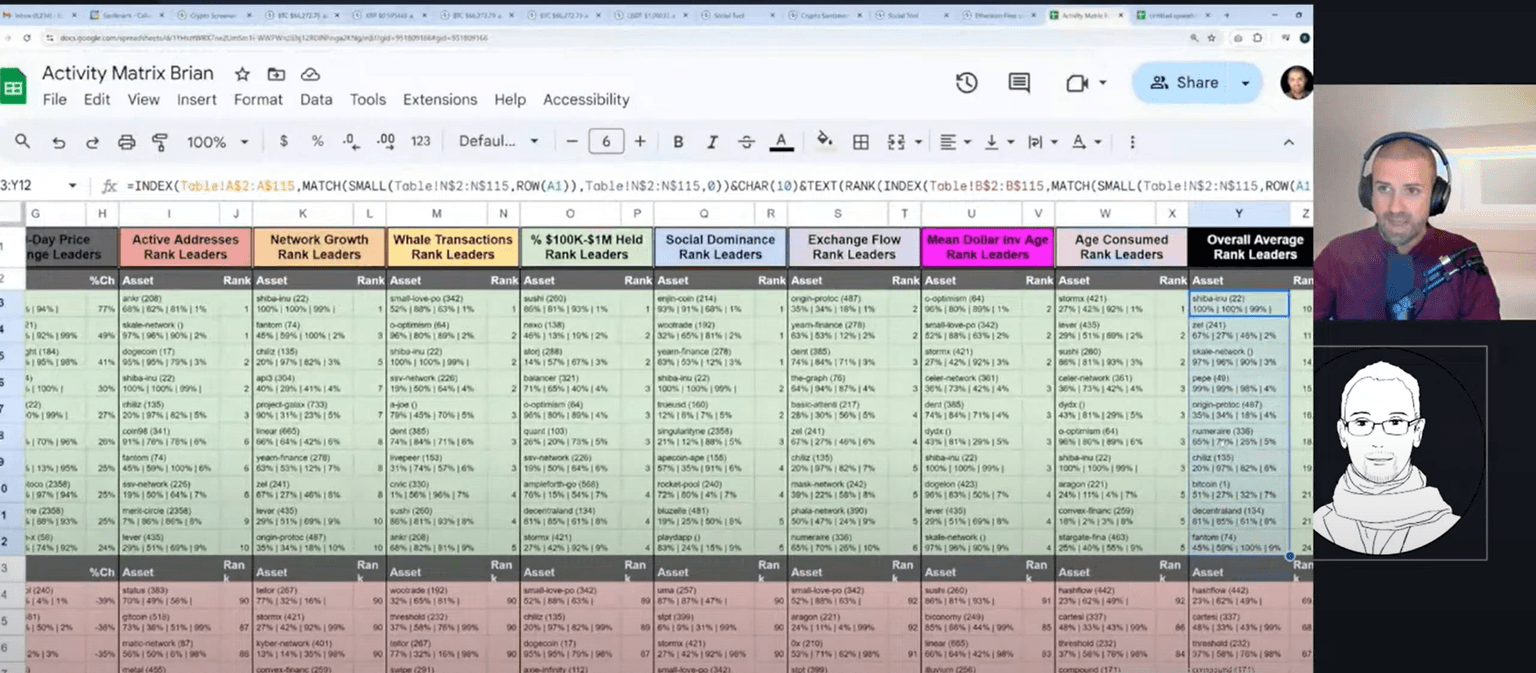This screenshot has width=1536, height=673.
Task: Star the Activity Matrix Brian document
Action: click(242, 74)
